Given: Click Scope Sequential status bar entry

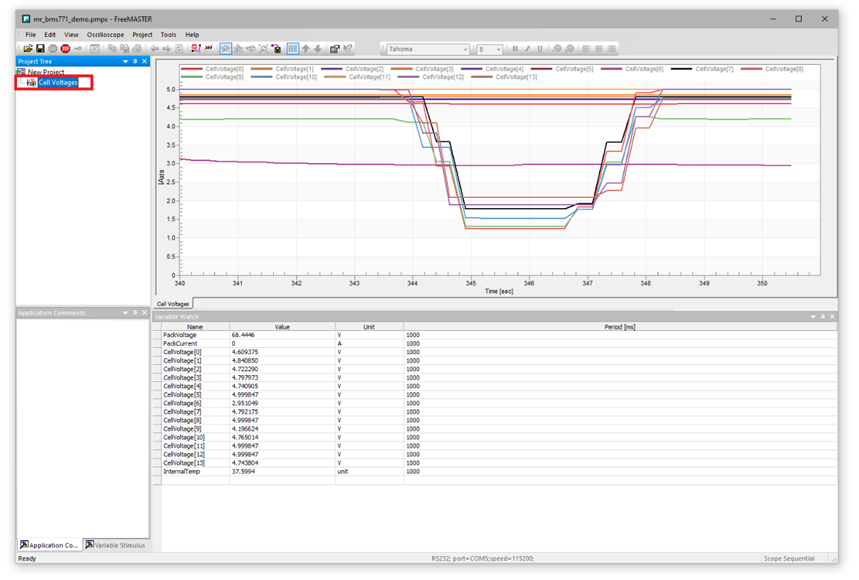Looking at the screenshot, I should [x=789, y=559].
